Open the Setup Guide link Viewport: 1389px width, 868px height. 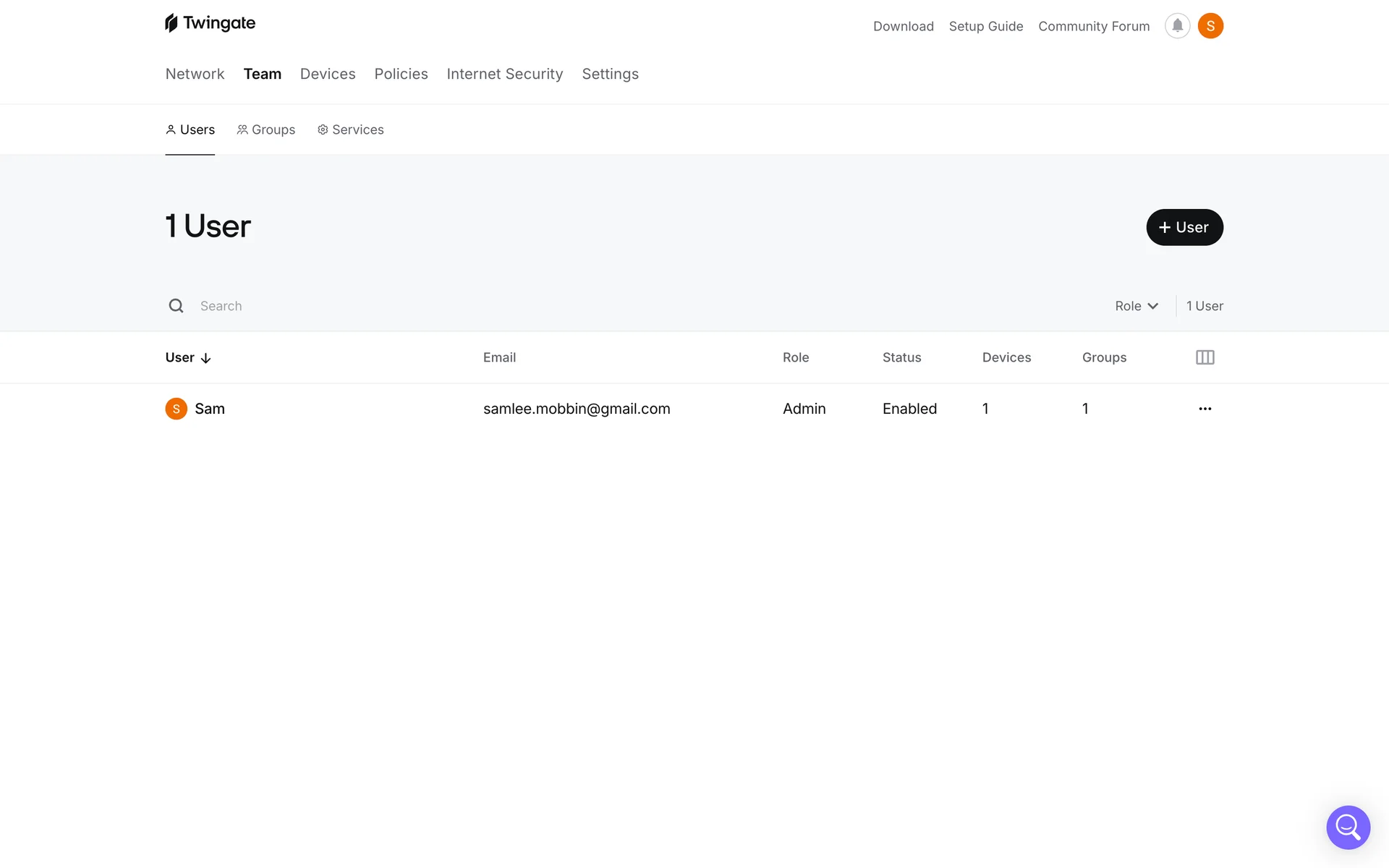[x=985, y=26]
